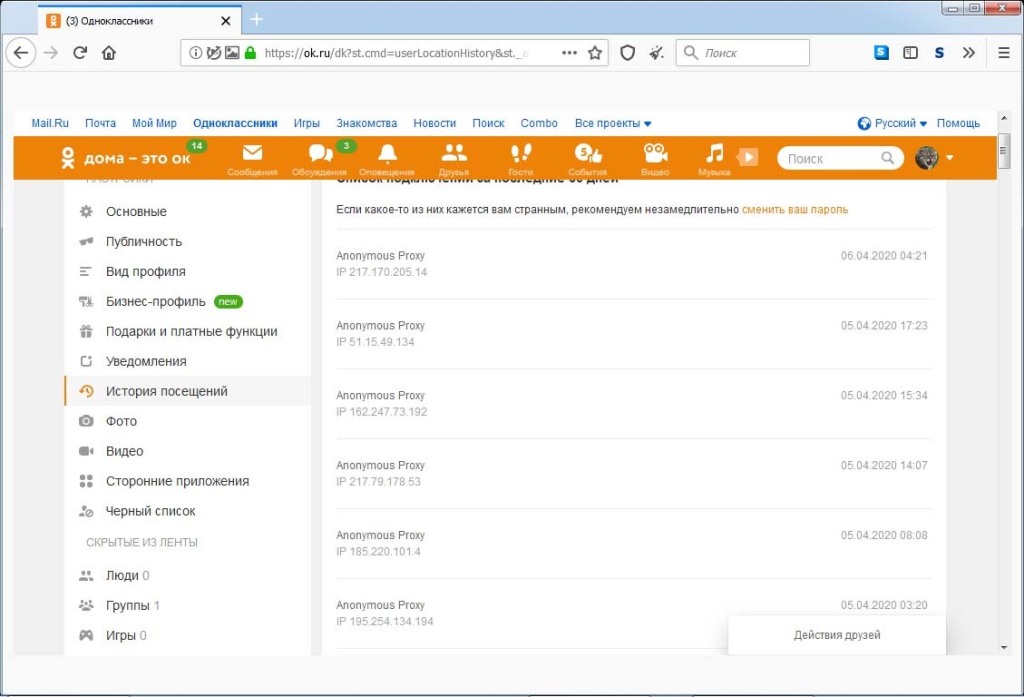
Task: Open События events icon
Action: click(587, 155)
